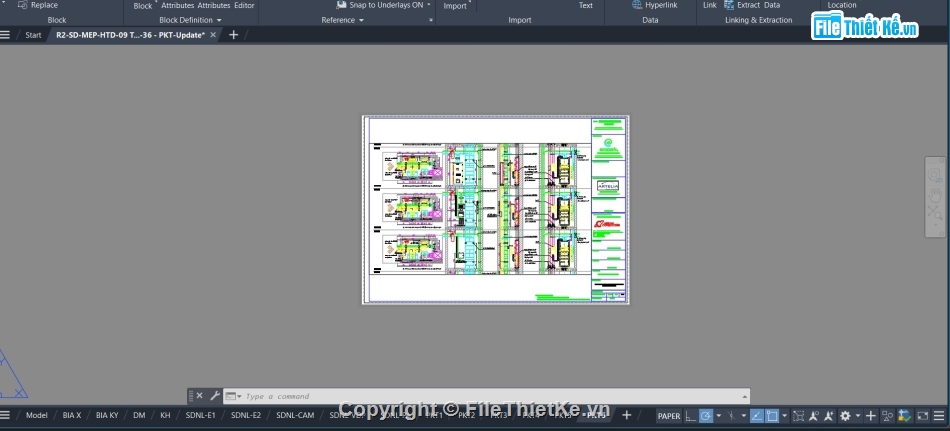950x431 pixels.
Task: Open the DM layout tab
Action: [x=139, y=415]
